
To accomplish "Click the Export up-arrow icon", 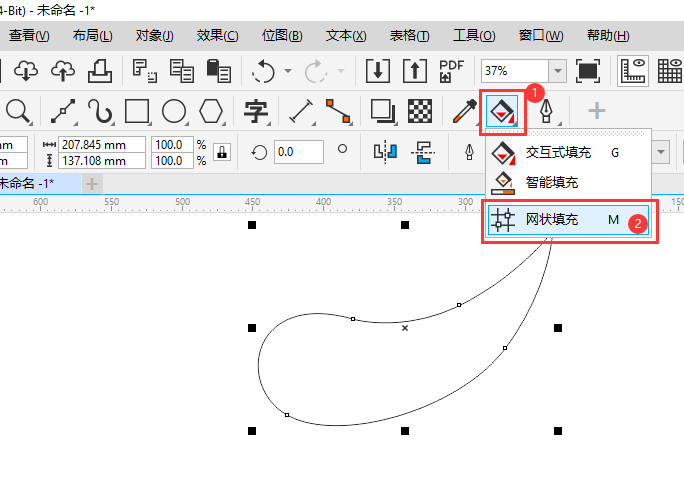I will pyautogui.click(x=415, y=71).
